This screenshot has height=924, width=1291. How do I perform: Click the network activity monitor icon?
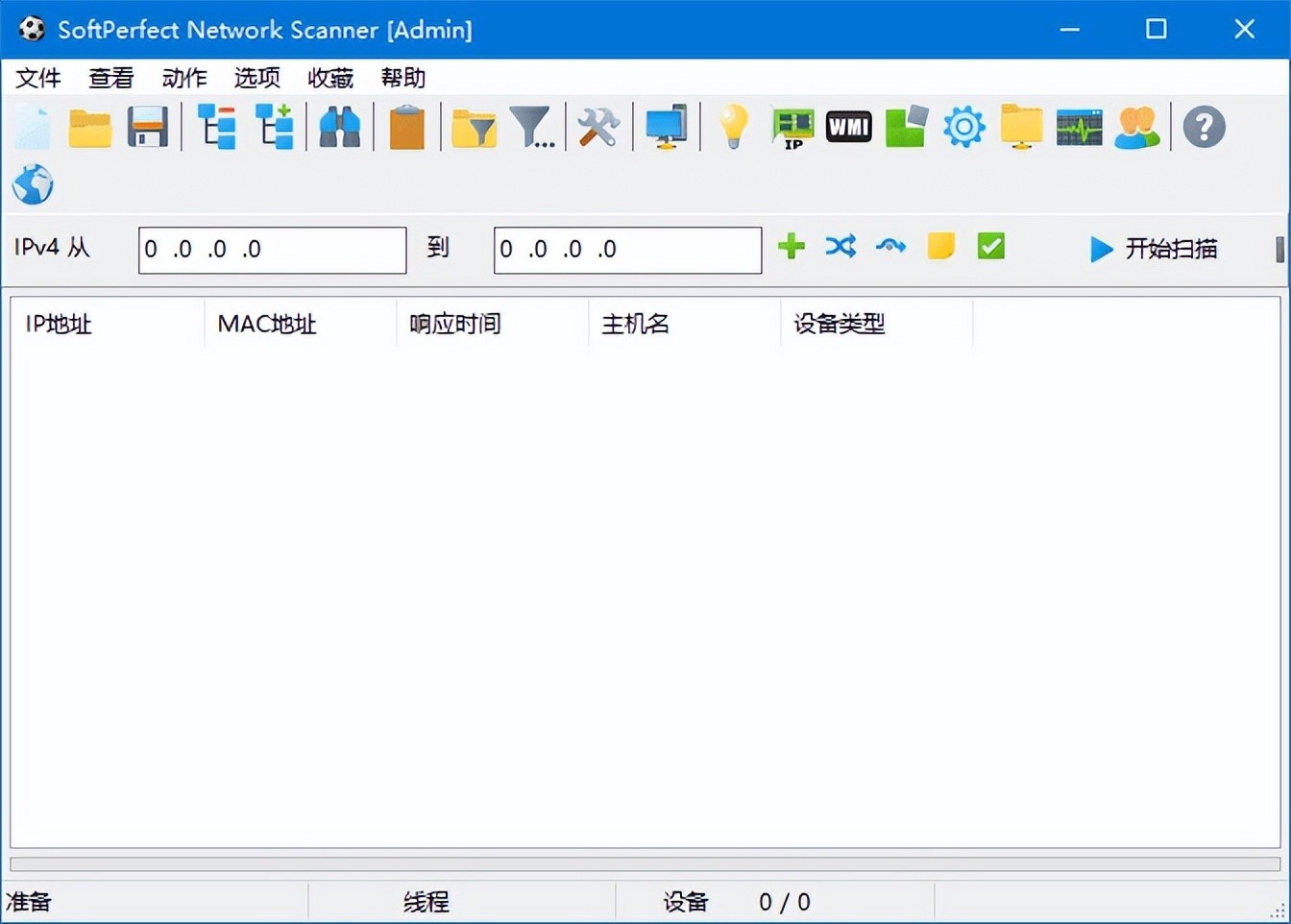(1079, 126)
